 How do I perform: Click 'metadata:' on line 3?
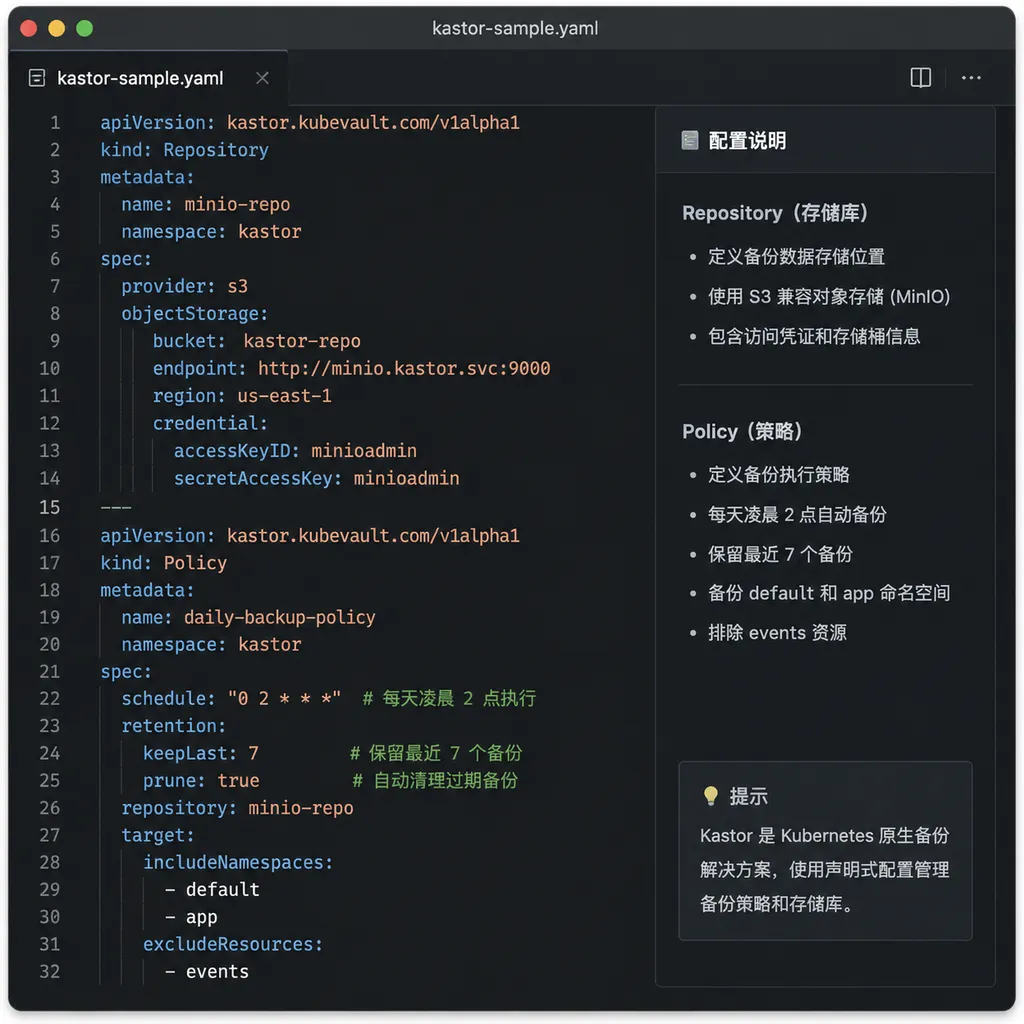pyautogui.click(x=147, y=177)
